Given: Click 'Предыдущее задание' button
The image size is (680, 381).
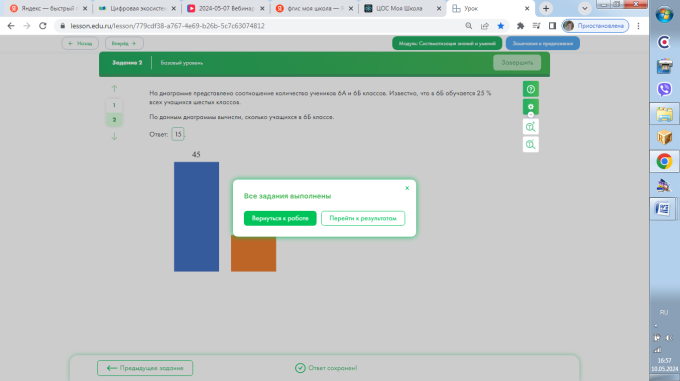Looking at the screenshot, I should (x=145, y=368).
